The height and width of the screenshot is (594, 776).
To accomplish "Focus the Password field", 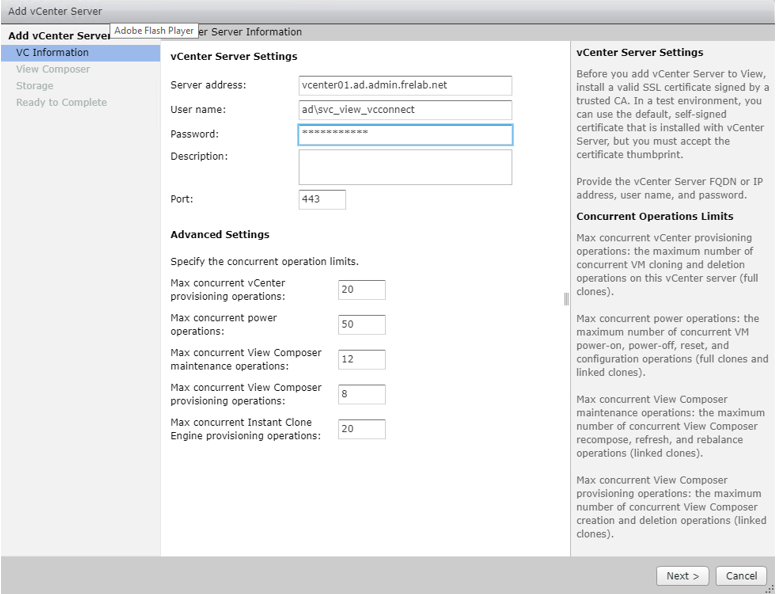I will pyautogui.click(x=405, y=135).
